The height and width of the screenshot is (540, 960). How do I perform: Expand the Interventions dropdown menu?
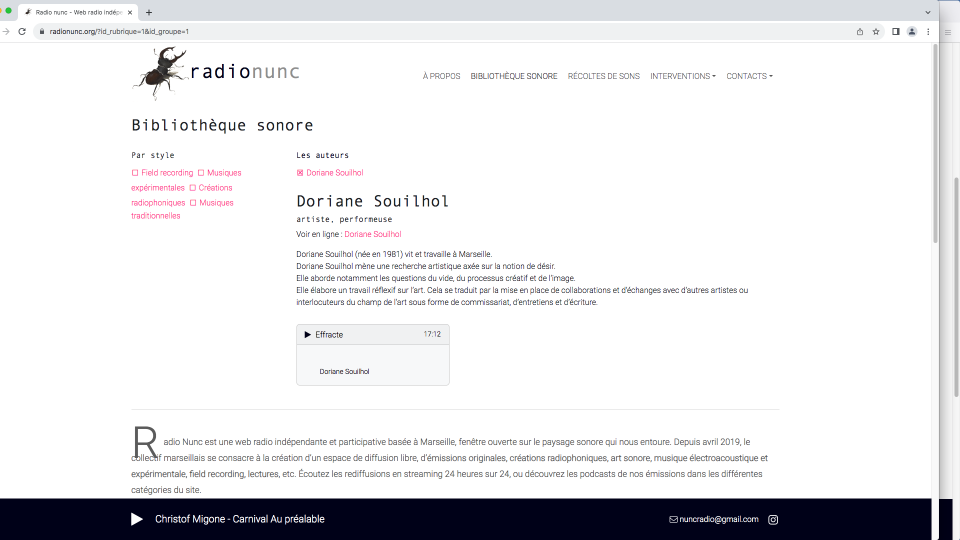click(x=682, y=76)
